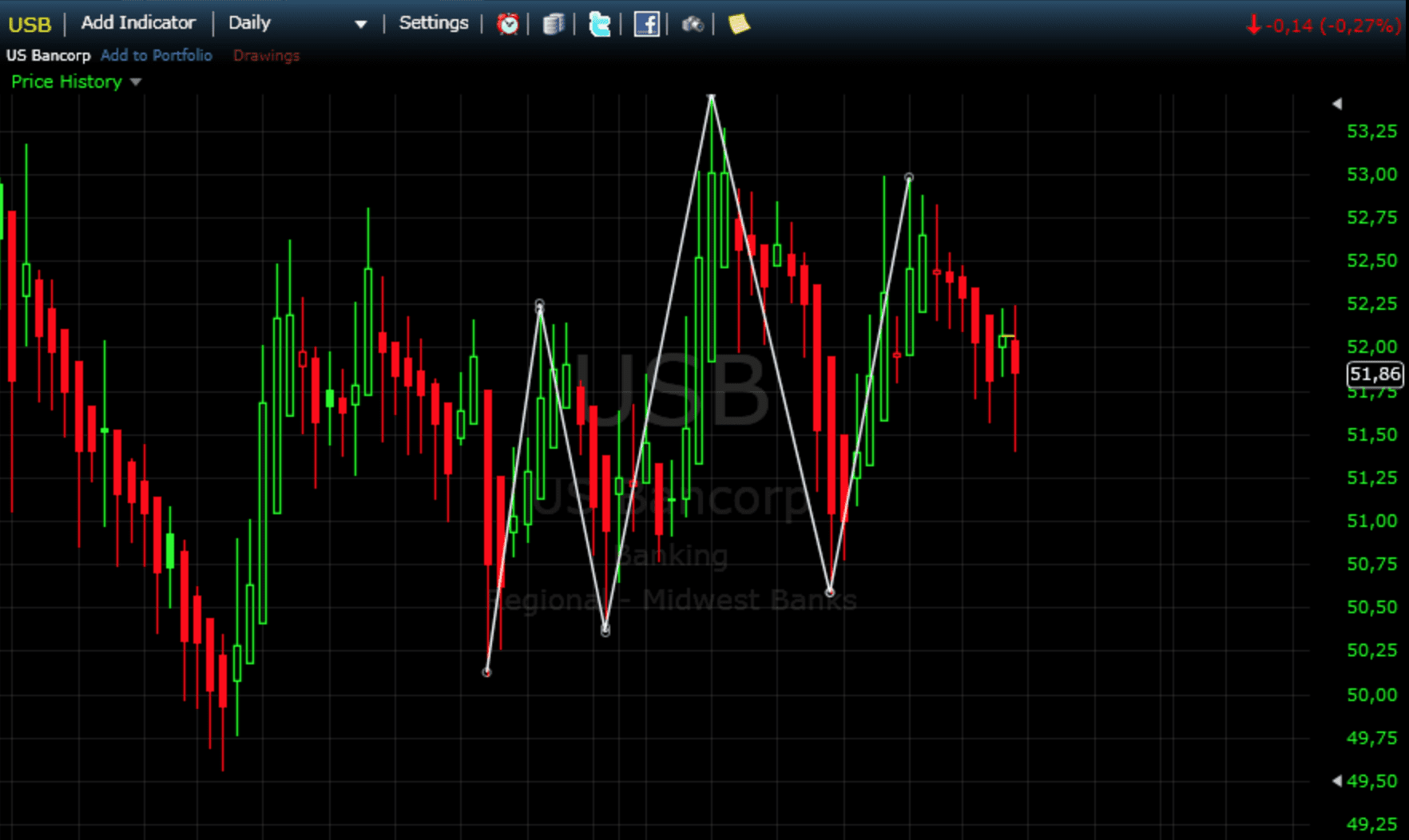Open the yellow sticky note icon
Screen dimensions: 1409x840
point(739,24)
